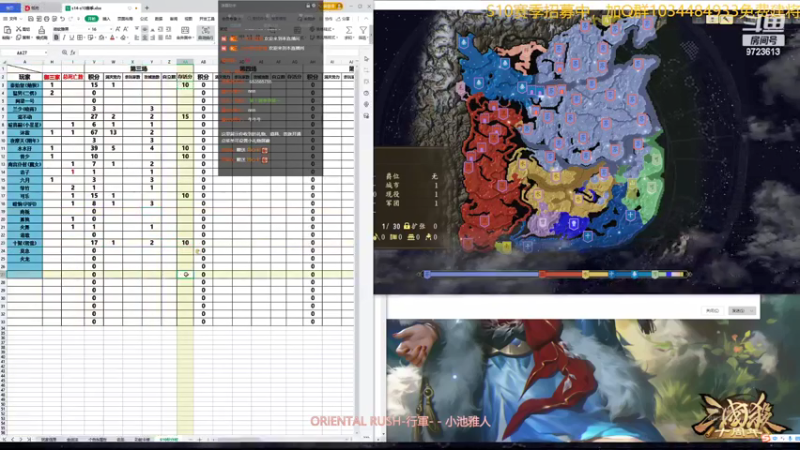This screenshot has height=450, width=800.
Task: Click the Filter funnel icon
Action: (x=363, y=30)
